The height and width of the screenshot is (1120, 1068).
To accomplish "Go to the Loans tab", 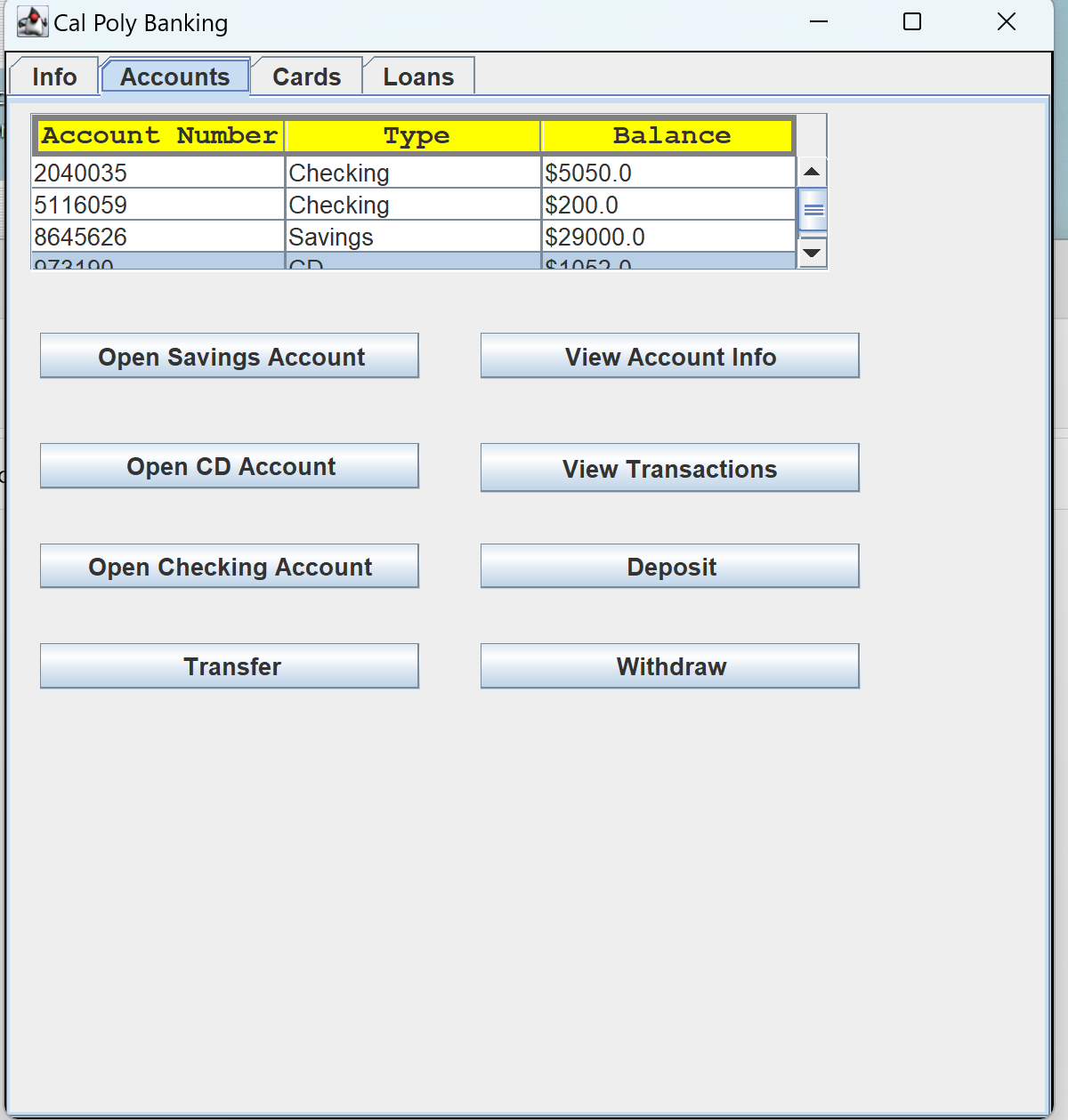I will pos(418,77).
